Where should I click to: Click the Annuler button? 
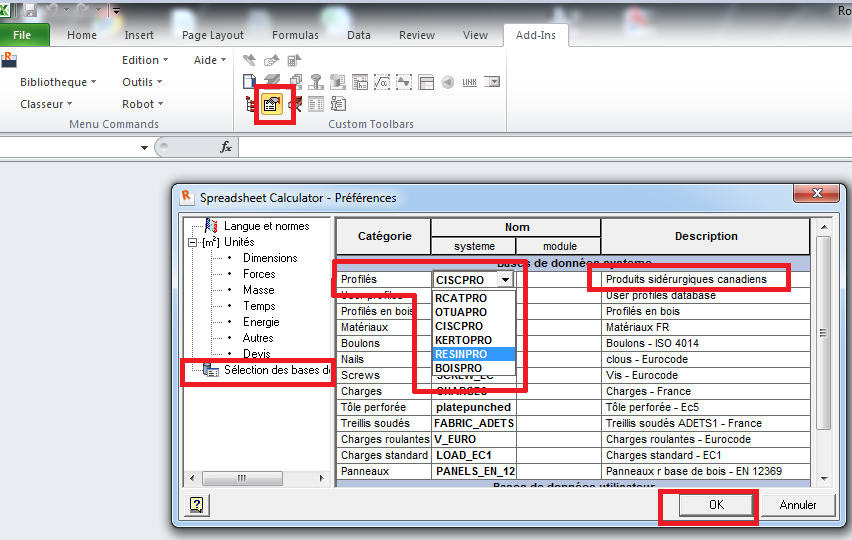798,505
